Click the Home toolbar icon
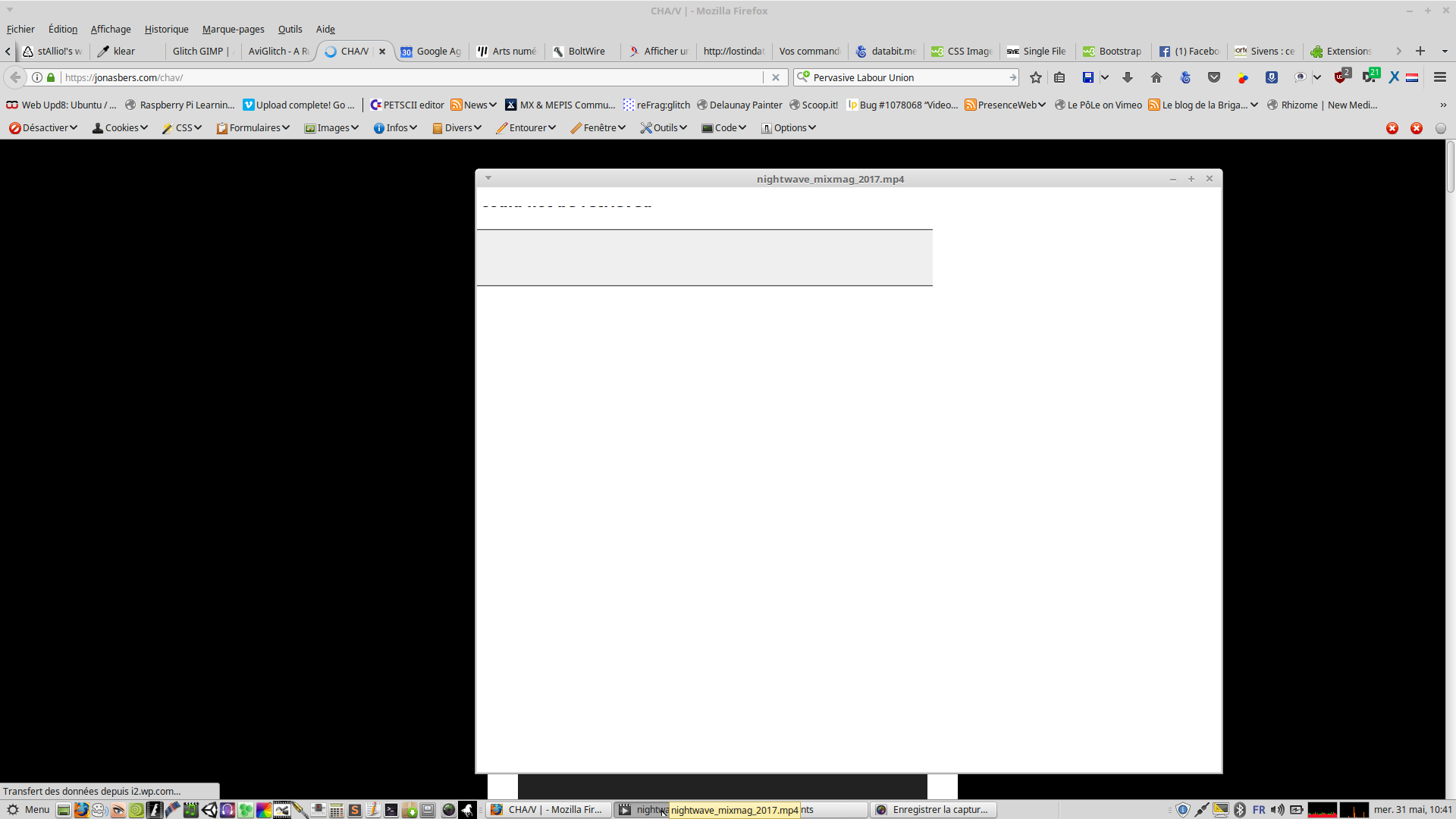The image size is (1456, 819). (1156, 77)
